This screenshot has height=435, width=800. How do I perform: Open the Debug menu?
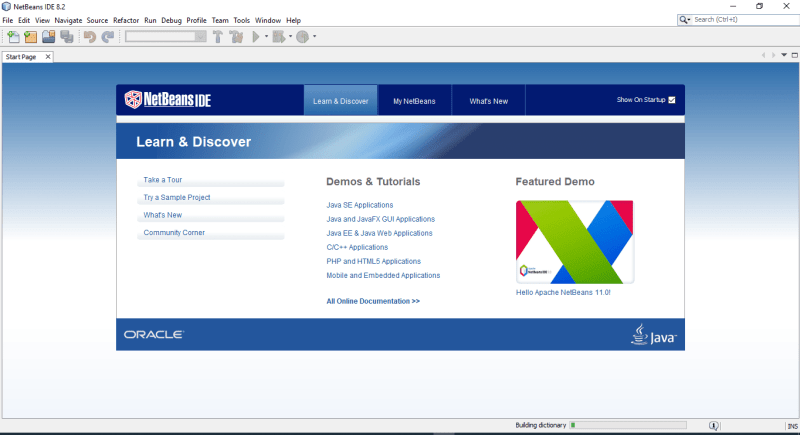(x=171, y=20)
